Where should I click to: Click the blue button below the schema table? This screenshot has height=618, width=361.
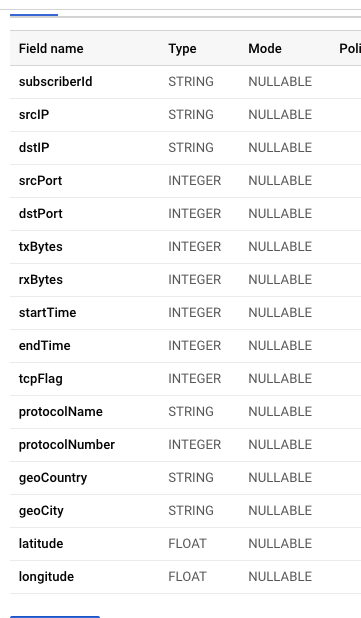(55, 616)
